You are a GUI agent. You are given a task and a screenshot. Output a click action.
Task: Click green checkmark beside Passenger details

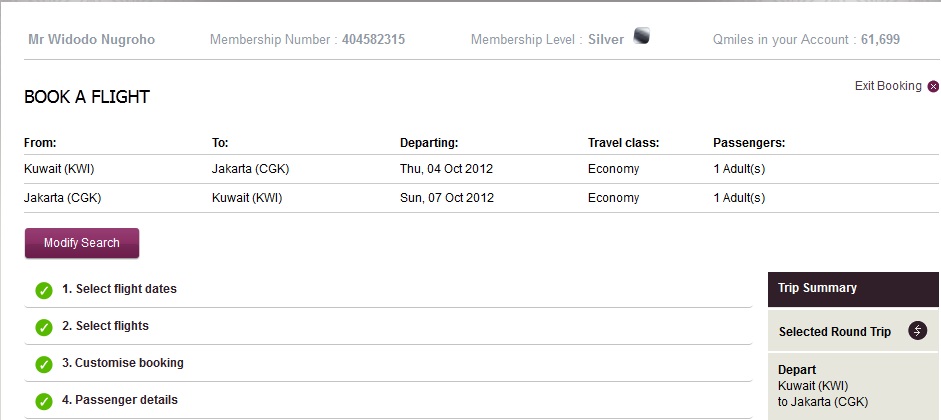point(44,401)
